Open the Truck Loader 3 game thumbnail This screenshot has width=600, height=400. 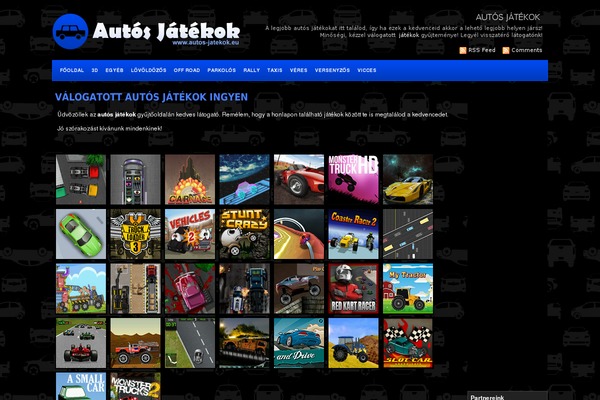(x=135, y=234)
